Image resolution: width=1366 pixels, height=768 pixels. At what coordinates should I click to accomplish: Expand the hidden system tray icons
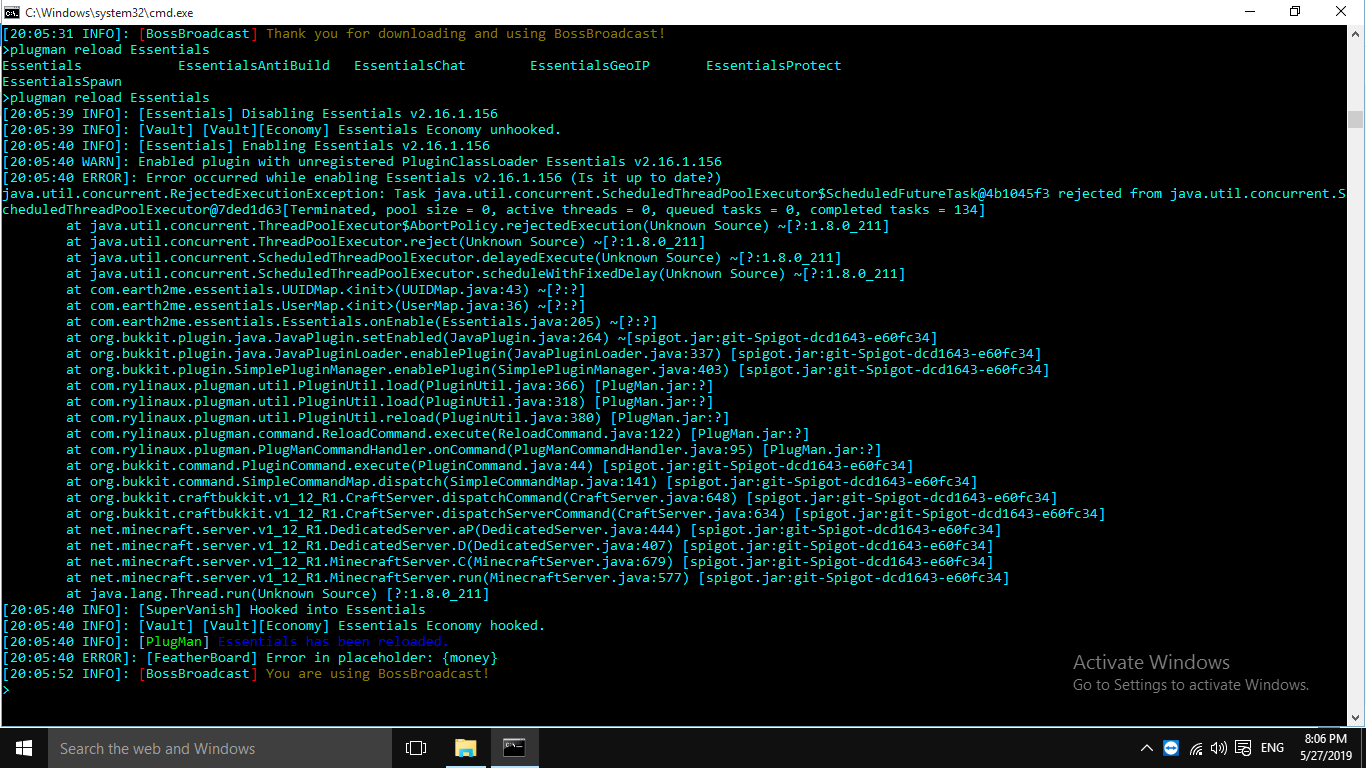[1147, 748]
